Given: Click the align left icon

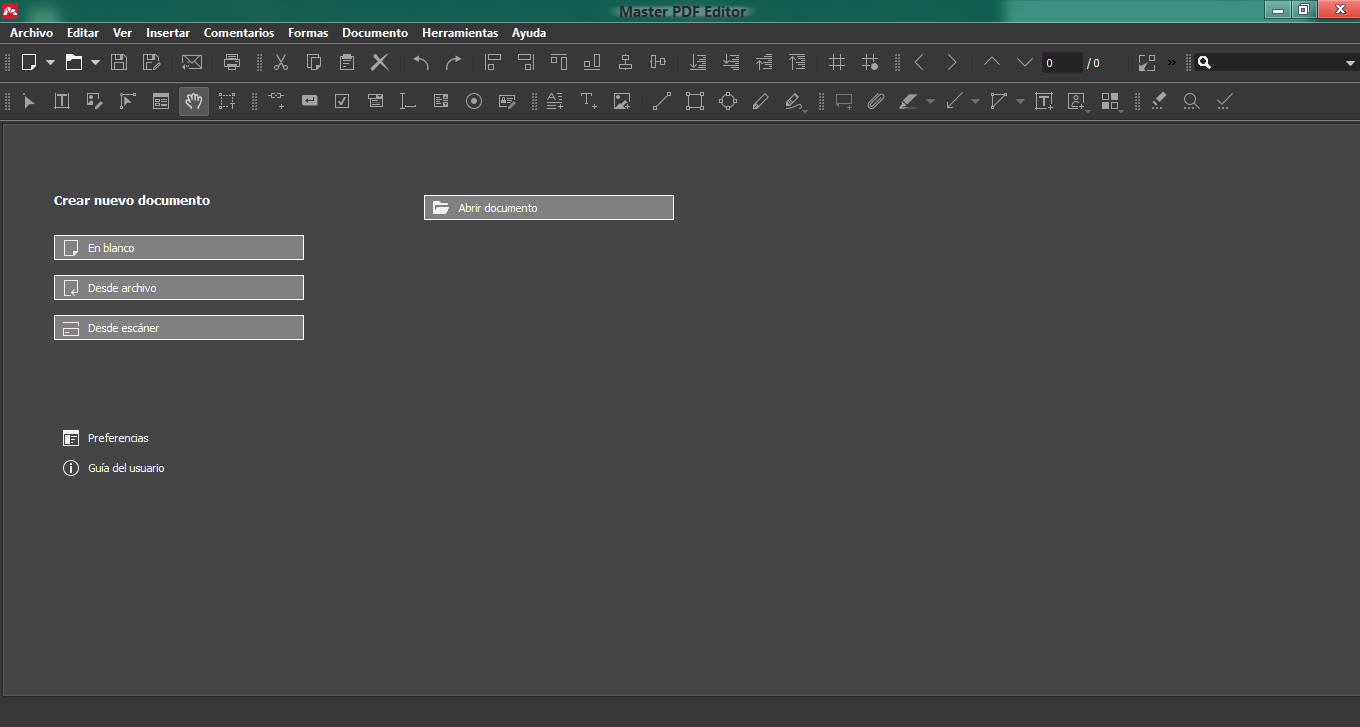Looking at the screenshot, I should [493, 62].
